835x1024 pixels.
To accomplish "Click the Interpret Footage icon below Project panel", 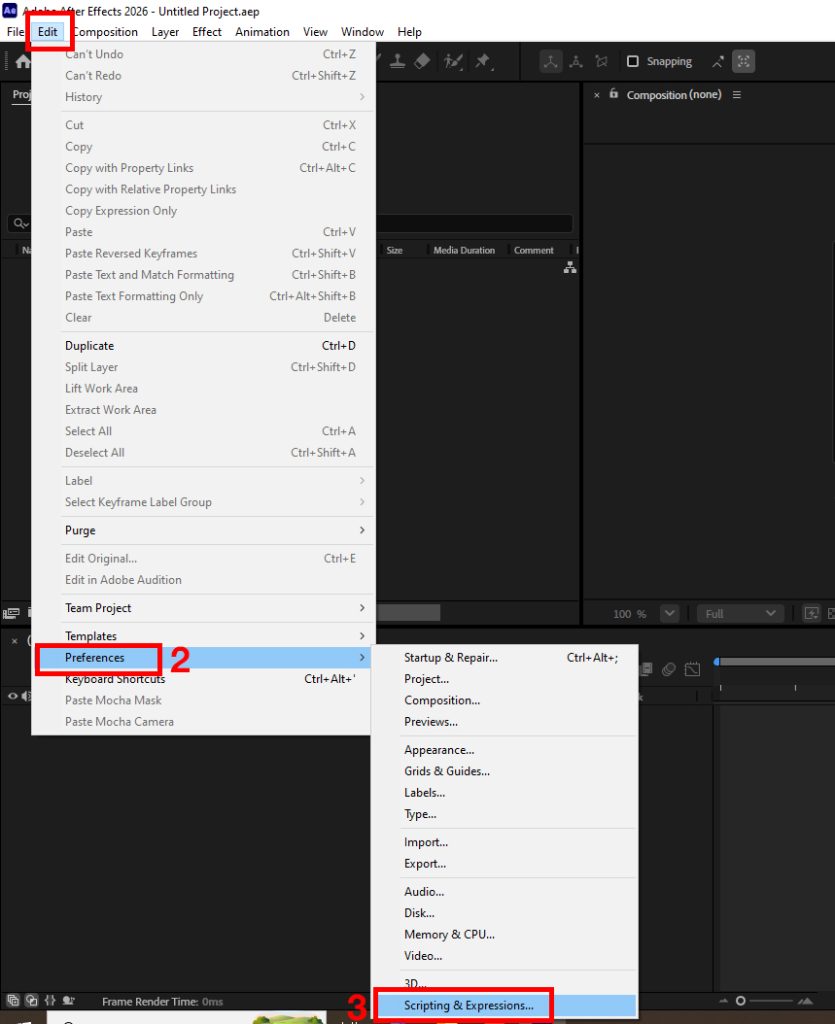I will (11, 613).
